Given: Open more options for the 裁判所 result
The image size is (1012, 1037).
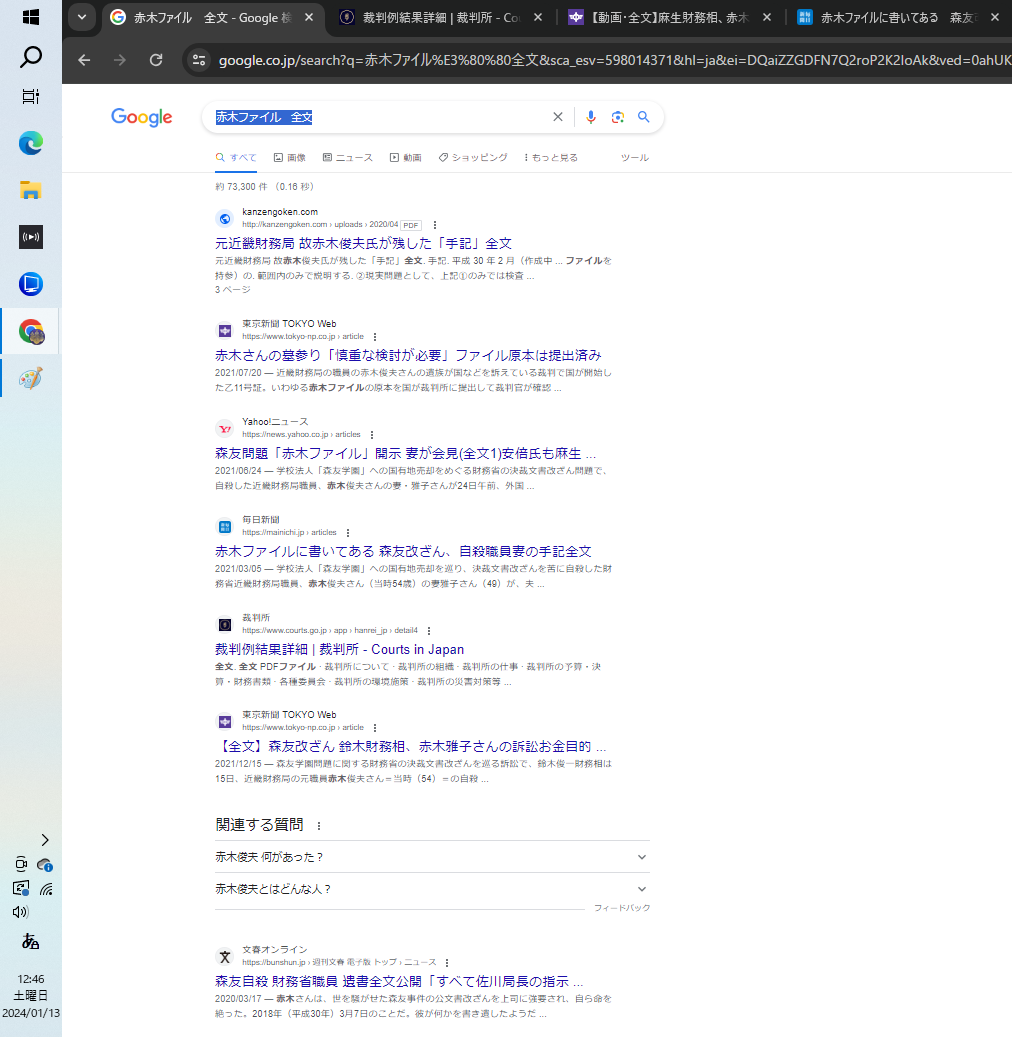Looking at the screenshot, I should tap(429, 630).
